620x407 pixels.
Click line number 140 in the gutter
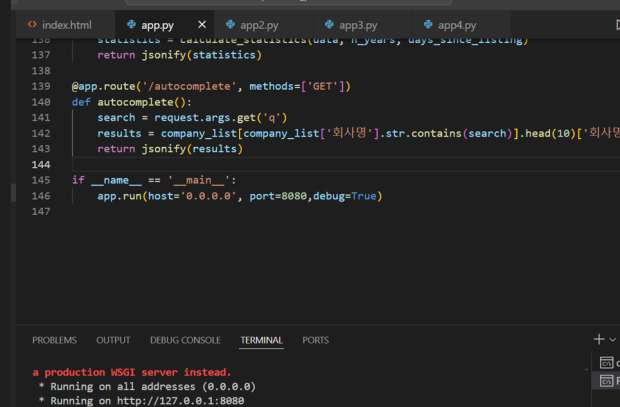point(41,102)
